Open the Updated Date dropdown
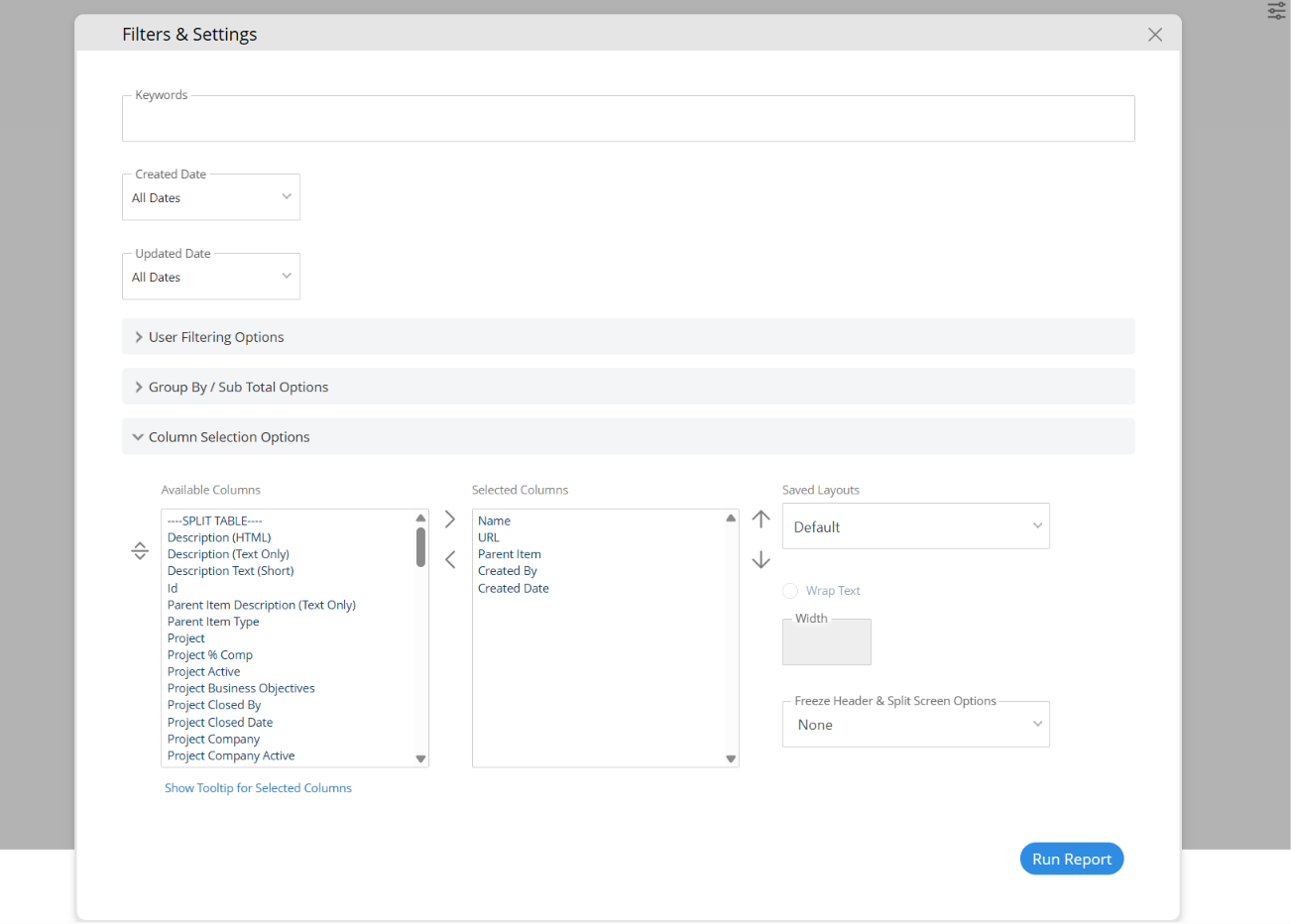The width and height of the screenshot is (1291, 924). coord(211,277)
